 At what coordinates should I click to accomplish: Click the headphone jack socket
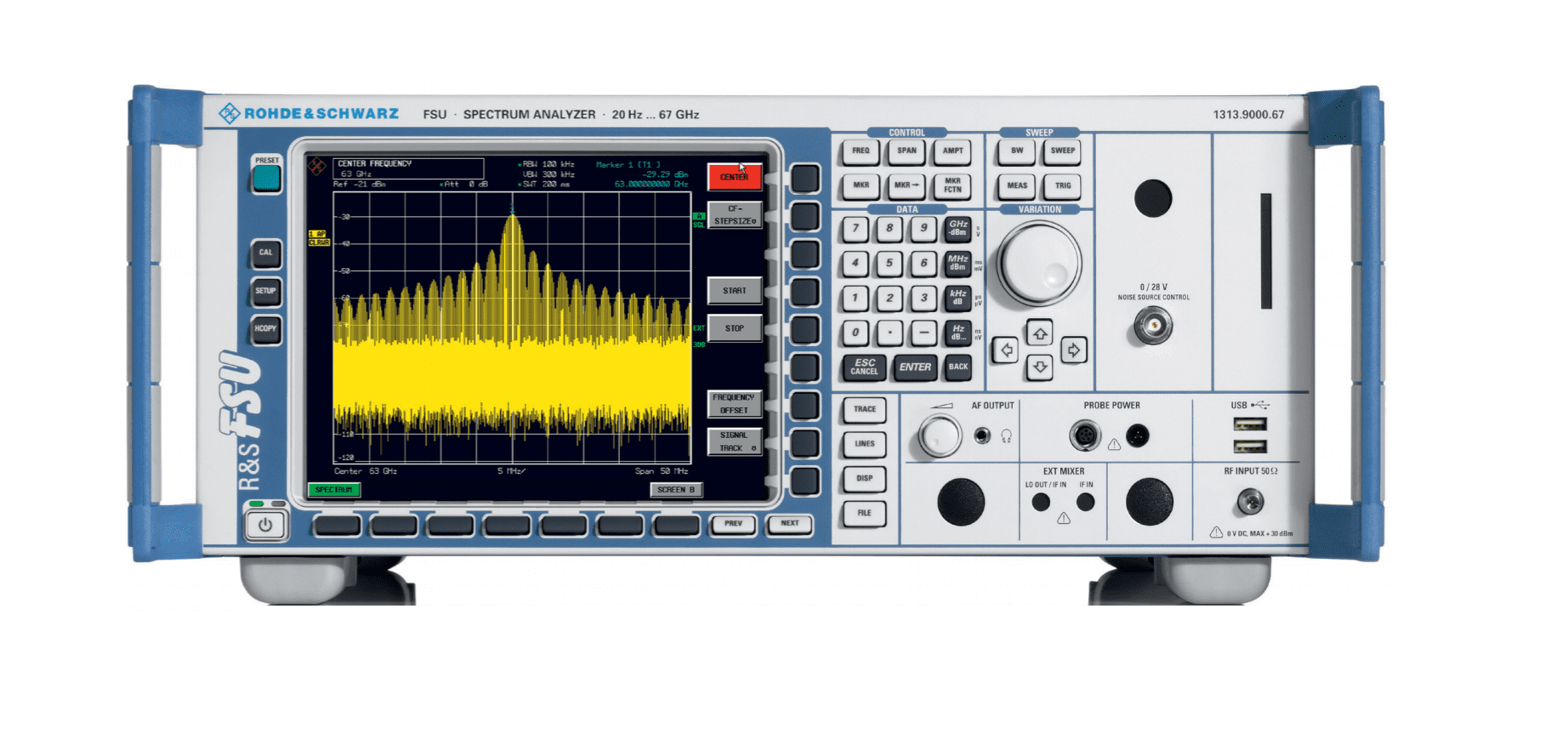point(982,436)
